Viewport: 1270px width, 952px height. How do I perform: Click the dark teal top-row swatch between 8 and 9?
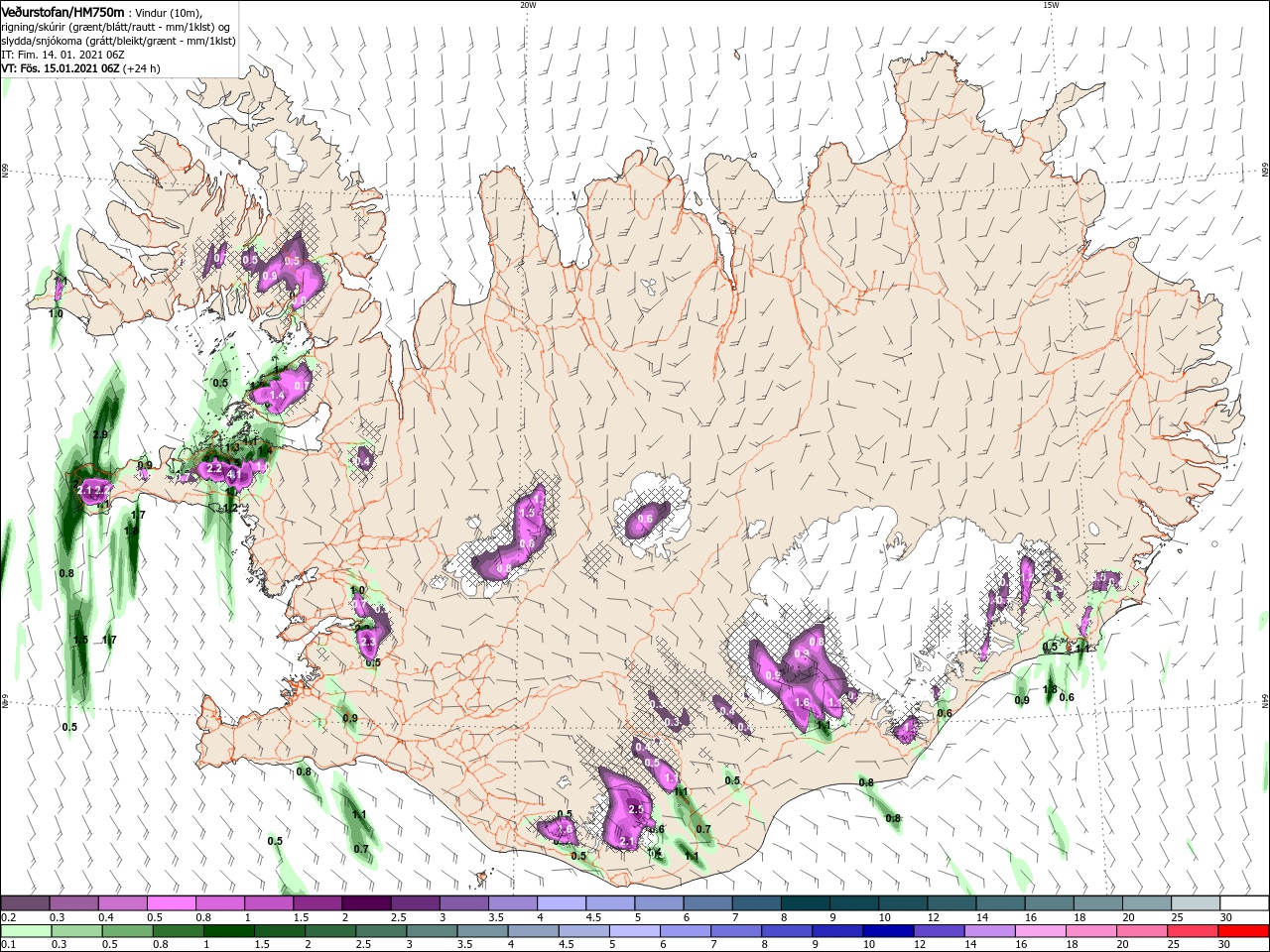[806, 903]
